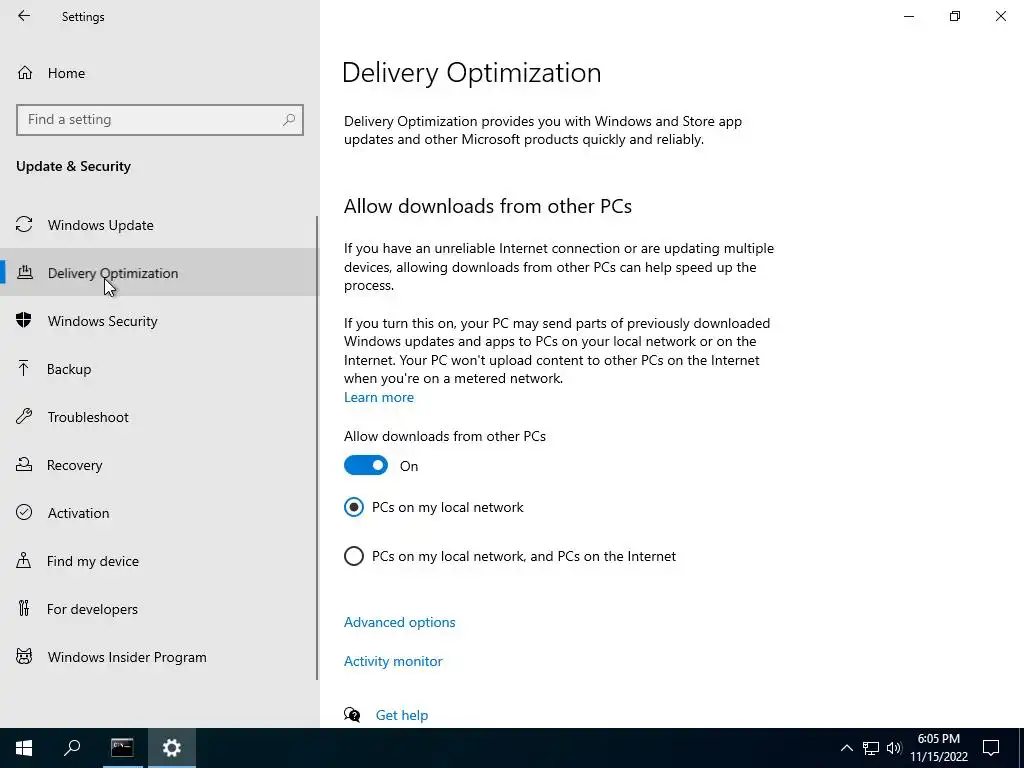Click the Get help chat icon

tap(352, 714)
